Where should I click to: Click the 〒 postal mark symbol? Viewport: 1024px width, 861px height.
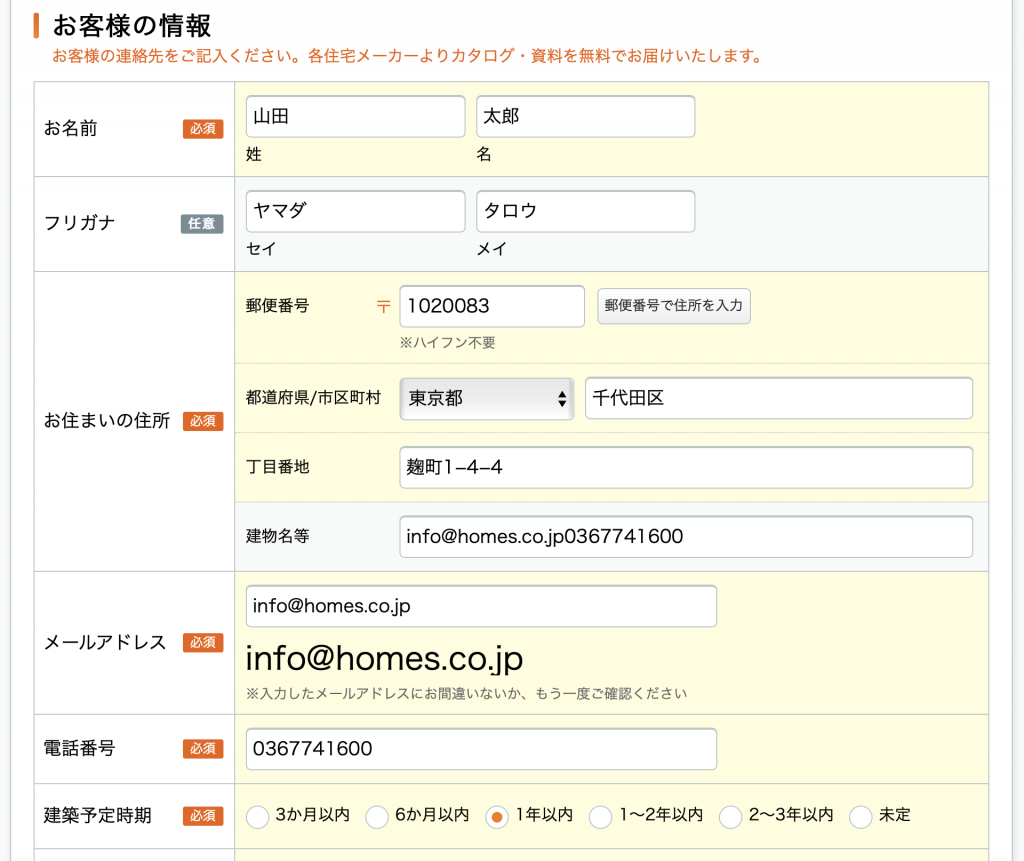coord(383,306)
